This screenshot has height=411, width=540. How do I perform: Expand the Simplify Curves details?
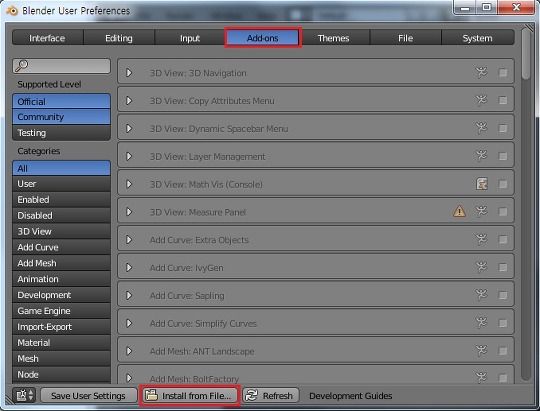point(129,323)
